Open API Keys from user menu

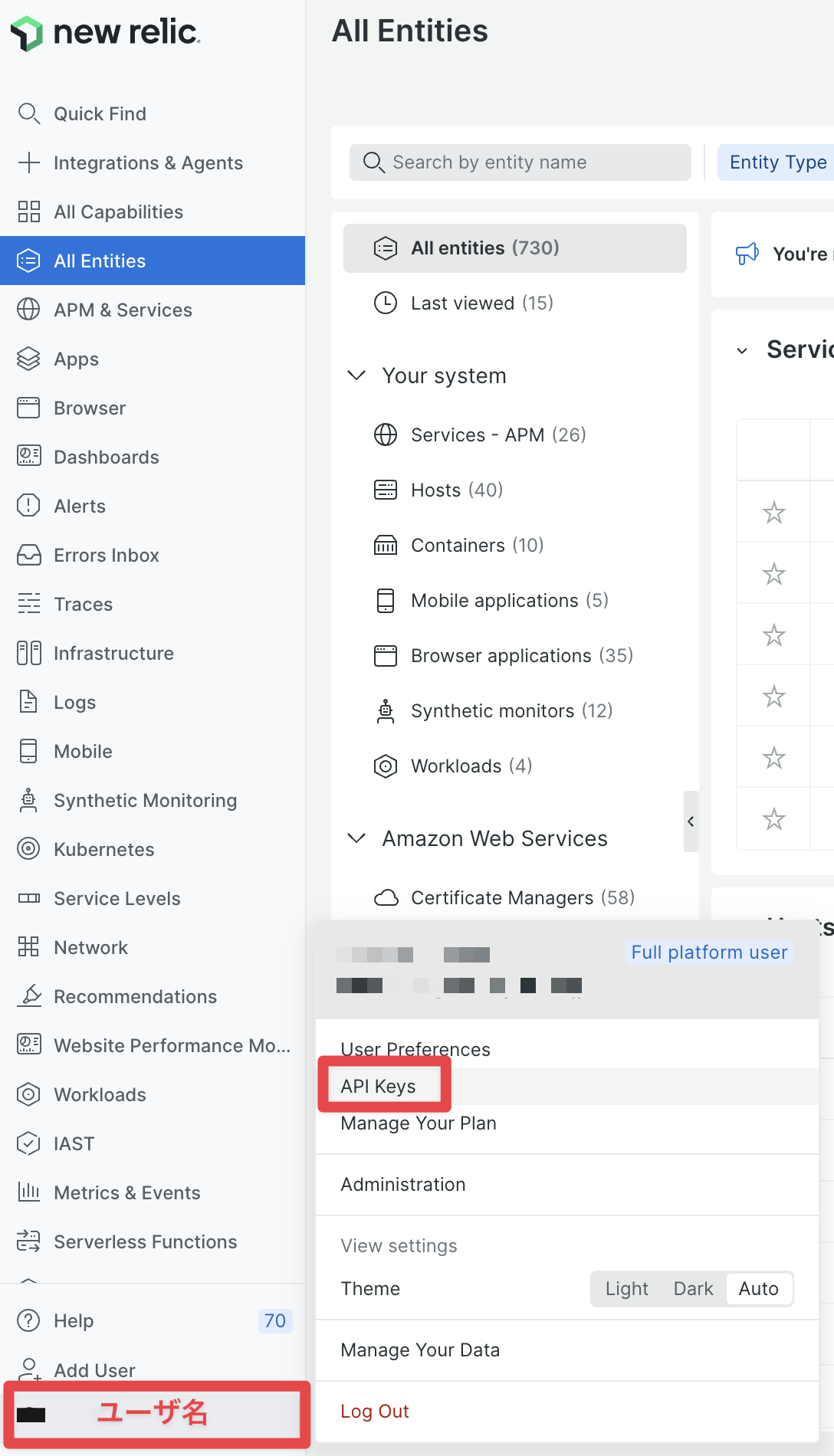click(x=378, y=1087)
